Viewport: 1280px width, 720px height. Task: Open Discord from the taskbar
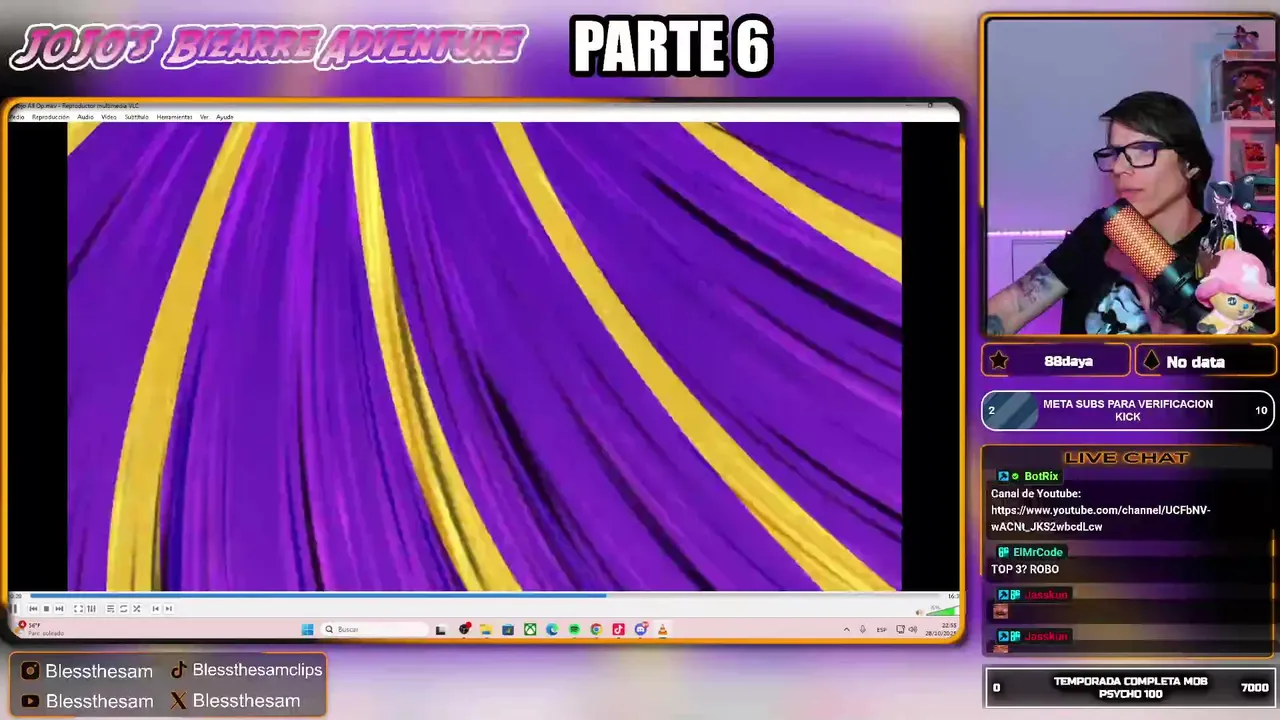(641, 629)
